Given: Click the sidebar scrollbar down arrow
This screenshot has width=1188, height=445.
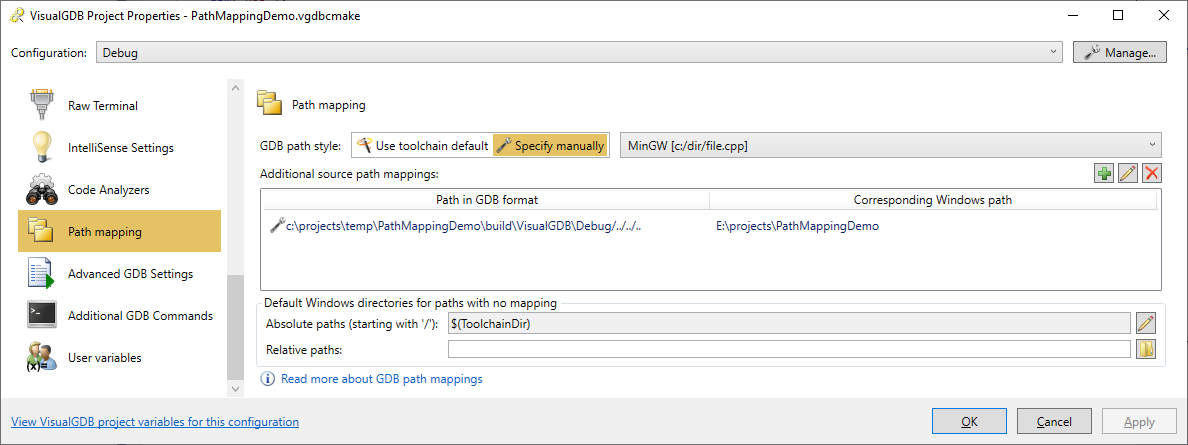Looking at the screenshot, I should pos(235,389).
